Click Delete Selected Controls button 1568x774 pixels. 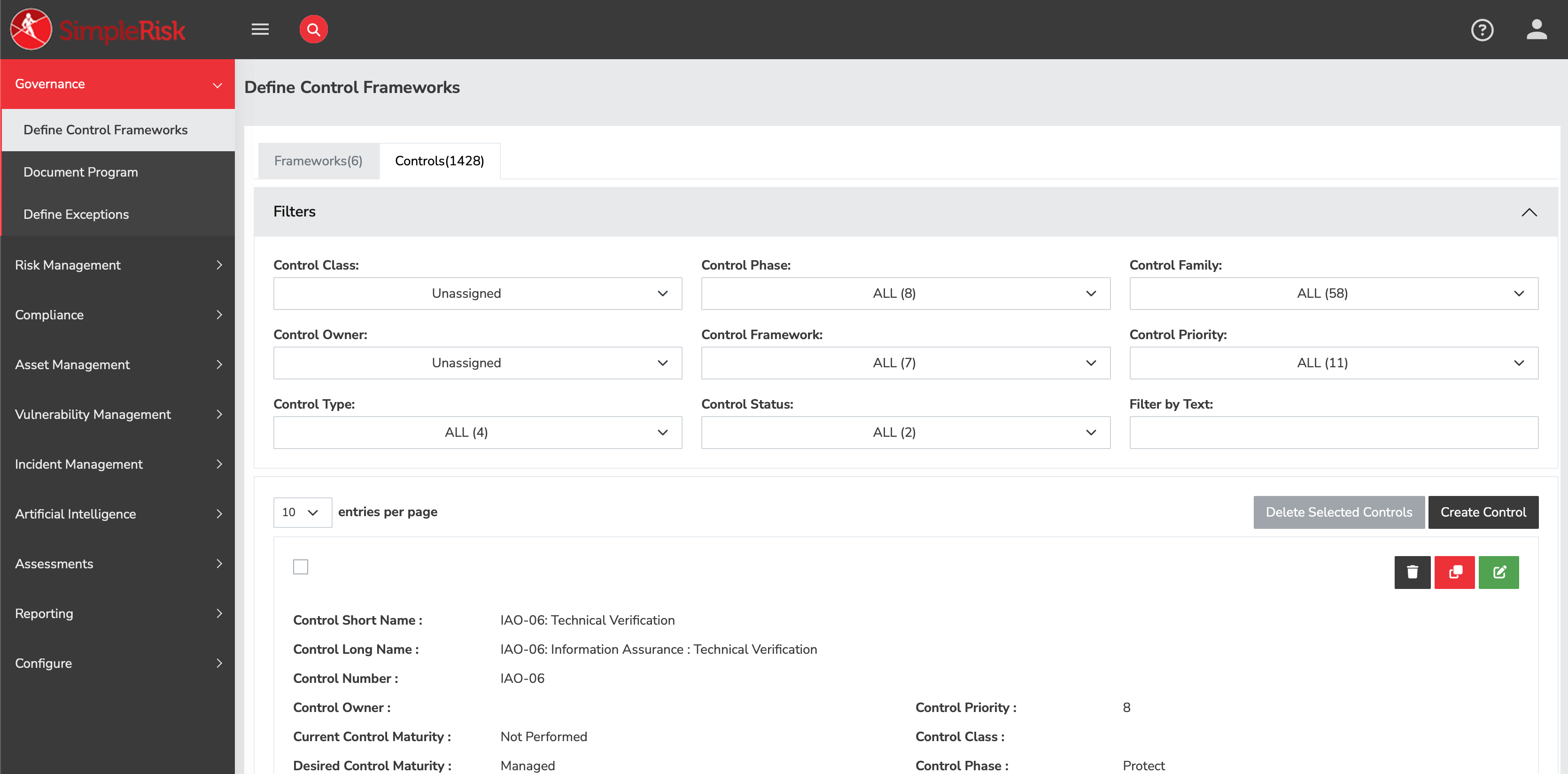pyautogui.click(x=1338, y=512)
